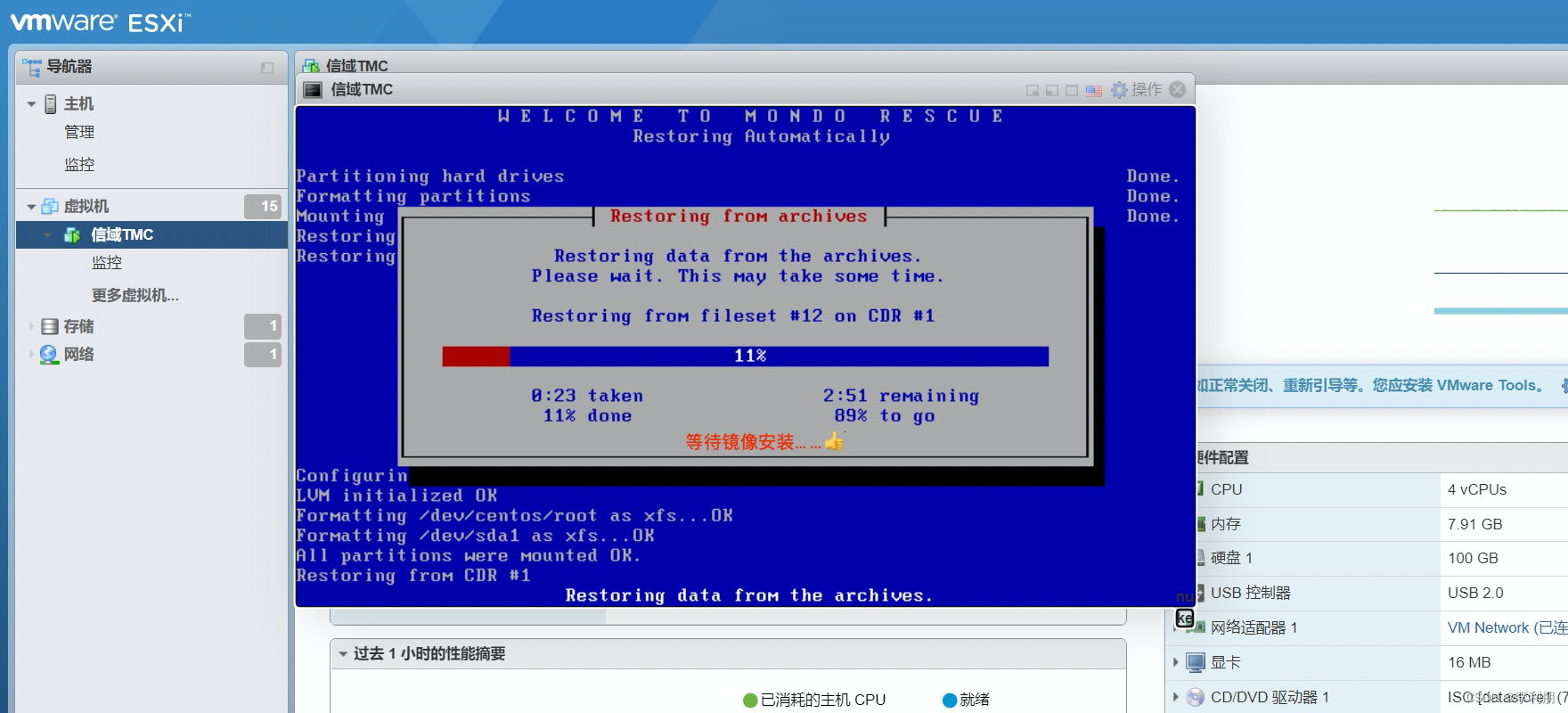Viewport: 1568px width, 713px height.
Task: Click the virtual machines count badge 15
Action: pos(263,206)
